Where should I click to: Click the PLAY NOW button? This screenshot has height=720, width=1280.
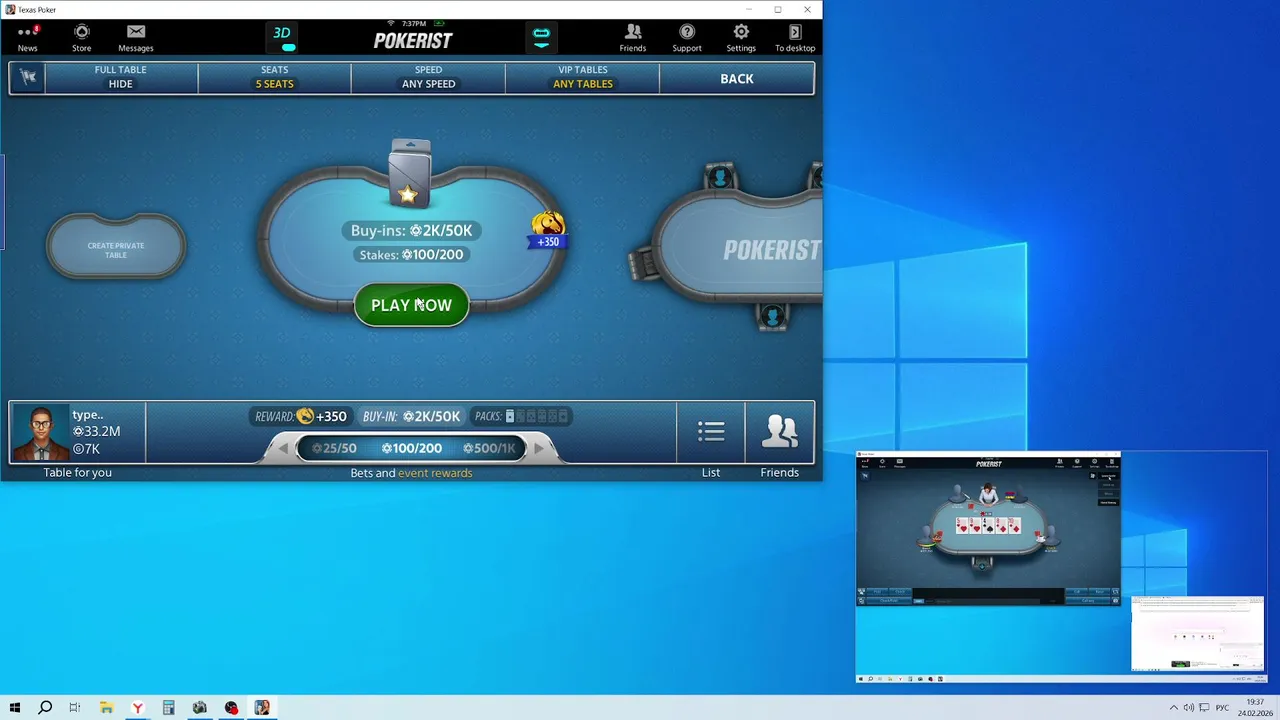pyautogui.click(x=411, y=305)
